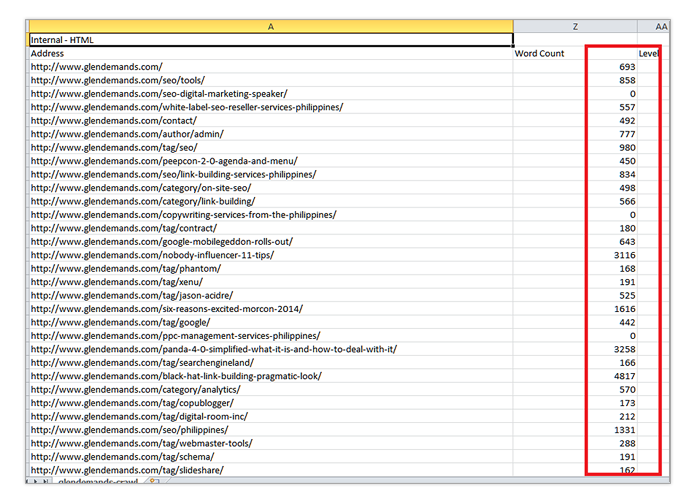Click the panda-4-0-simplified URL cell
This screenshot has height=504, width=700.
[x=271, y=349]
